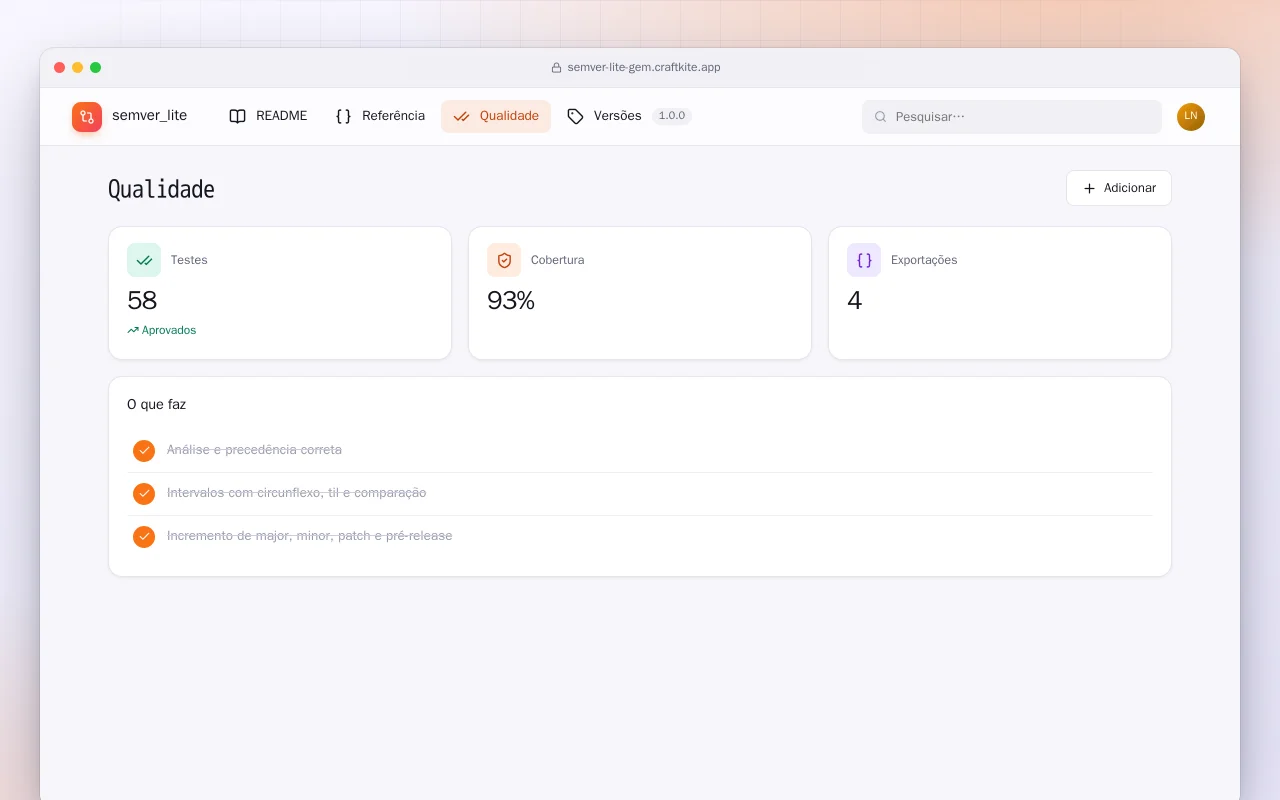Click the Aprovados status text
1280x800 pixels.
point(169,330)
